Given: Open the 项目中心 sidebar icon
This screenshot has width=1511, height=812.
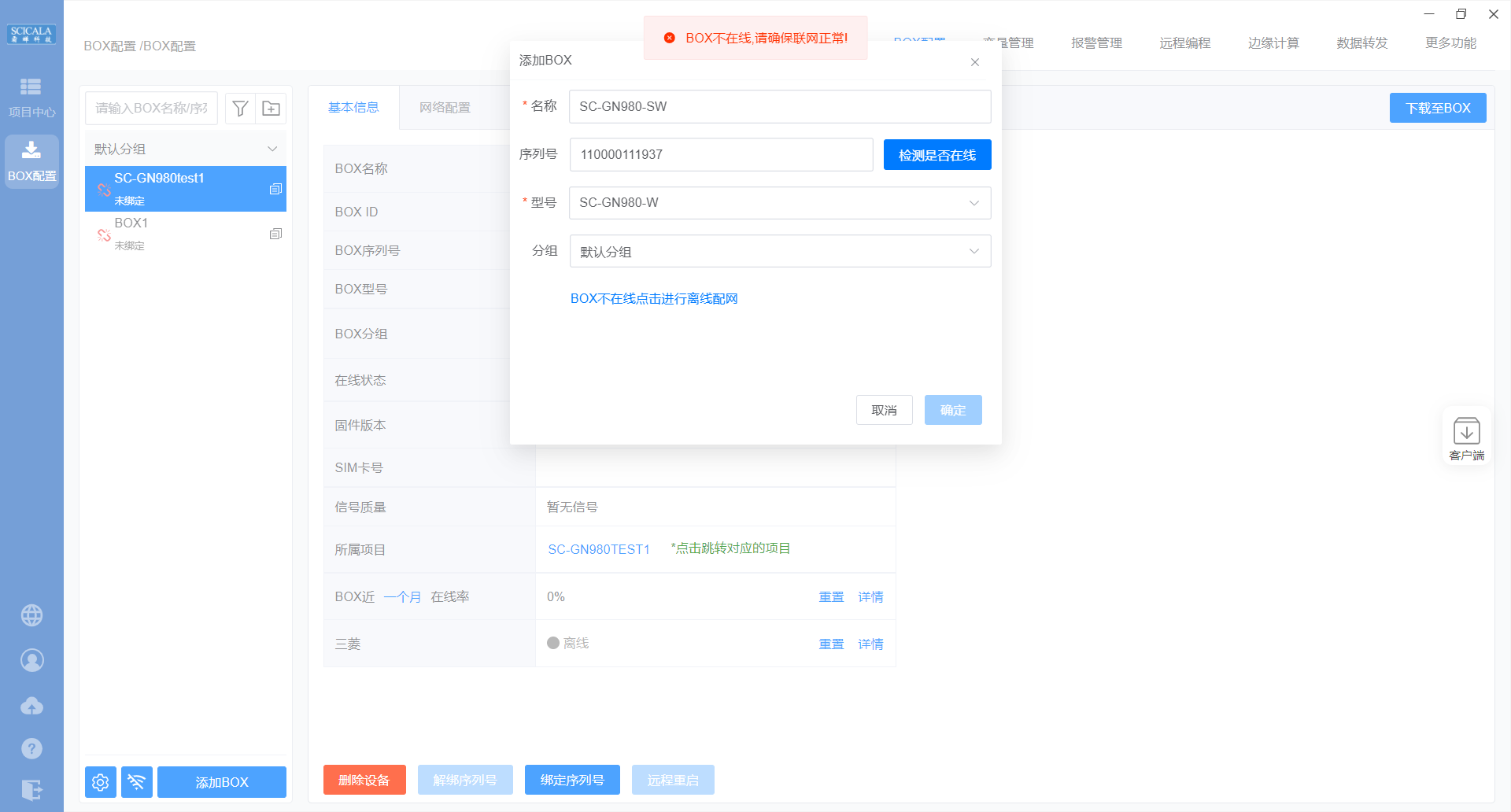Looking at the screenshot, I should click(x=31, y=96).
